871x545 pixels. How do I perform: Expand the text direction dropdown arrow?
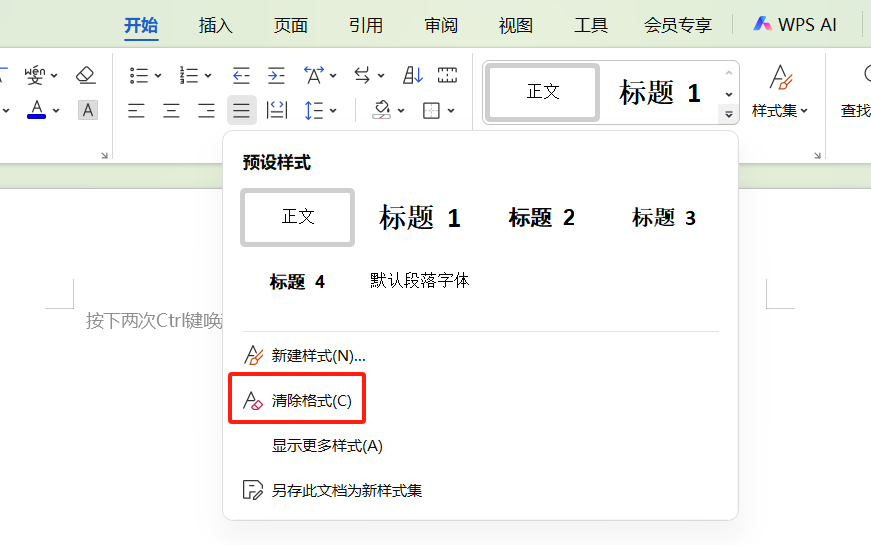381,76
